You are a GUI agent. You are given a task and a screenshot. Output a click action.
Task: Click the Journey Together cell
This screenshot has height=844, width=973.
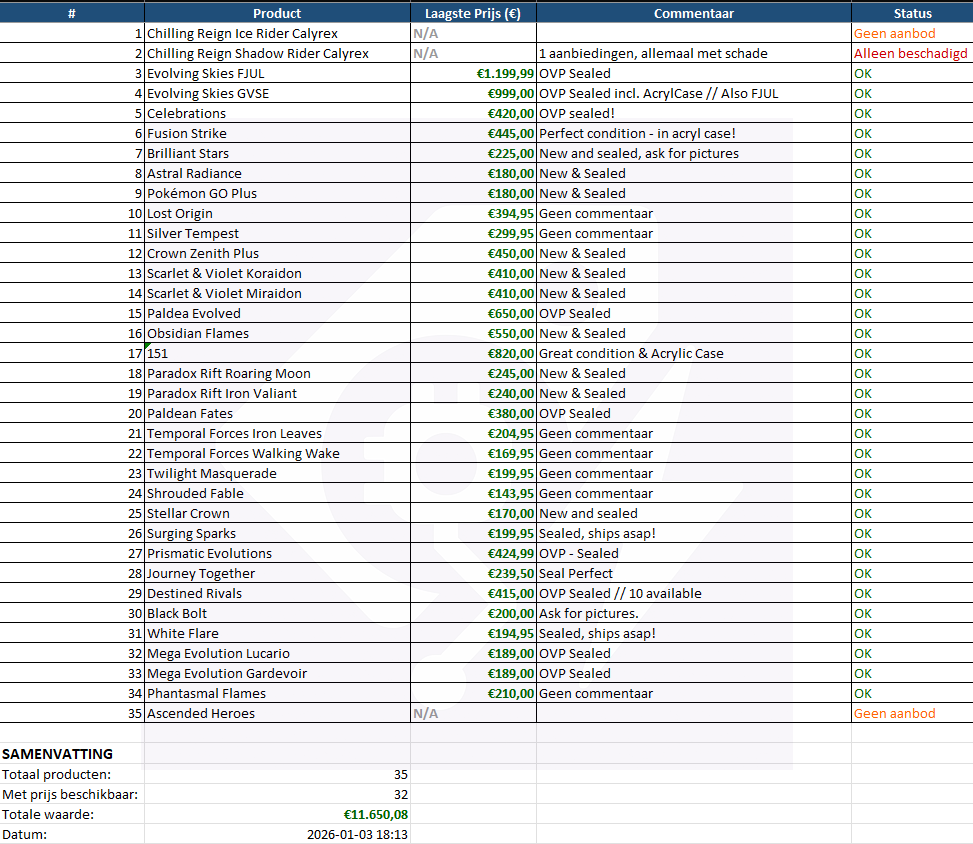[x=277, y=573]
